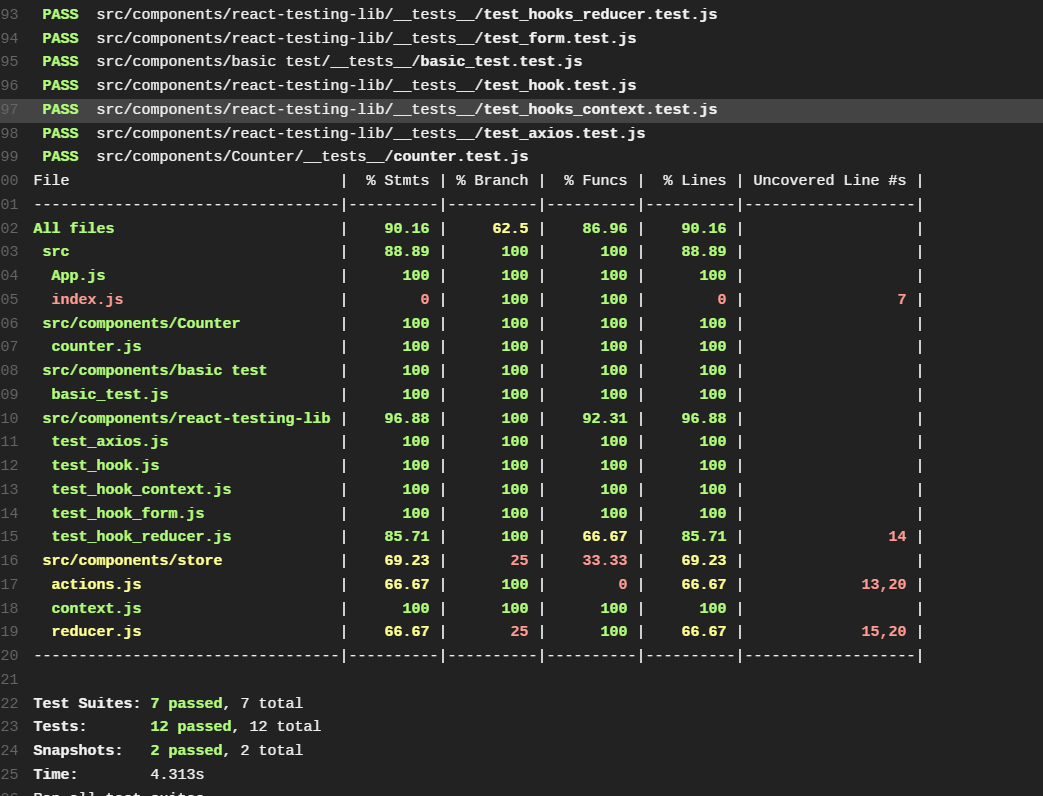Screen dimensions: 1043x796
Task: Click the basic_test.test.js file path
Action: [339, 62]
